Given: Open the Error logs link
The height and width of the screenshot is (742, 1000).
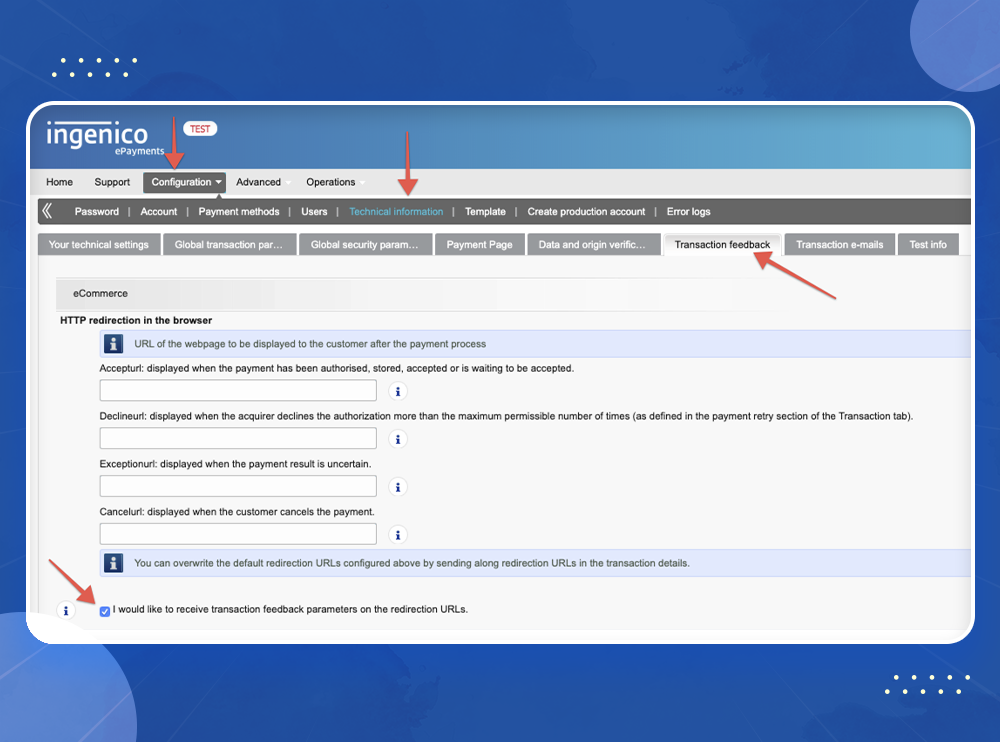Looking at the screenshot, I should click(688, 212).
